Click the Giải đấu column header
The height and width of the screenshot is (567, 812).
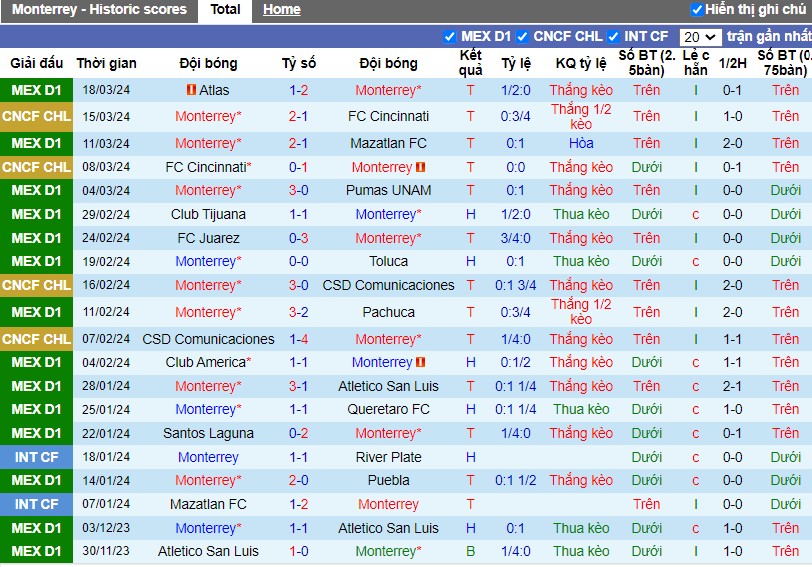(x=36, y=63)
